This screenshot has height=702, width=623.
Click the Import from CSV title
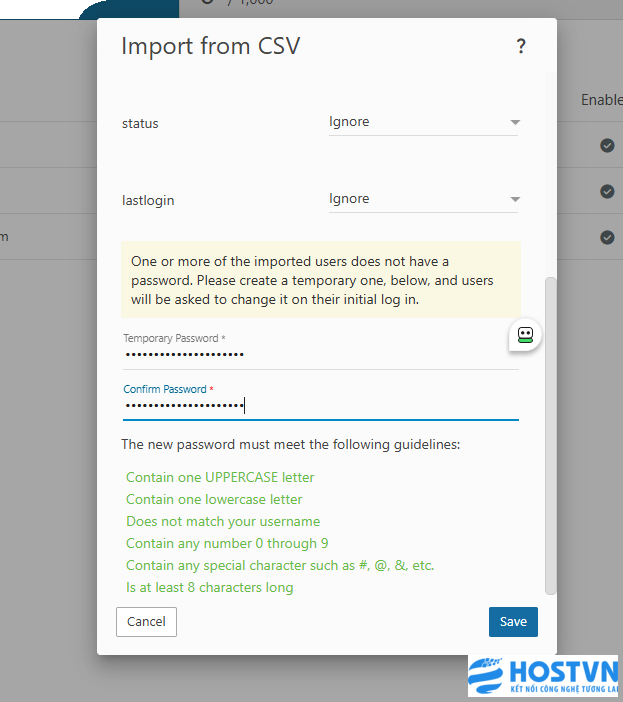click(210, 46)
